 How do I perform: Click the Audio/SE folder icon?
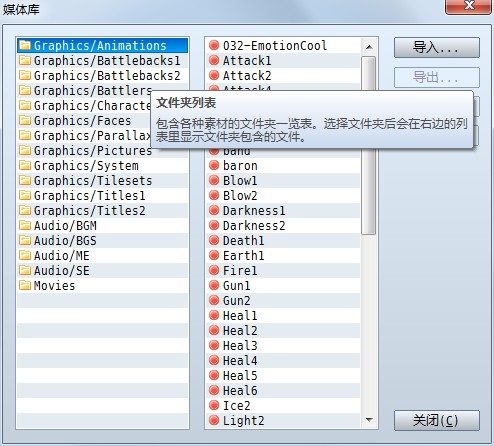click(x=25, y=270)
